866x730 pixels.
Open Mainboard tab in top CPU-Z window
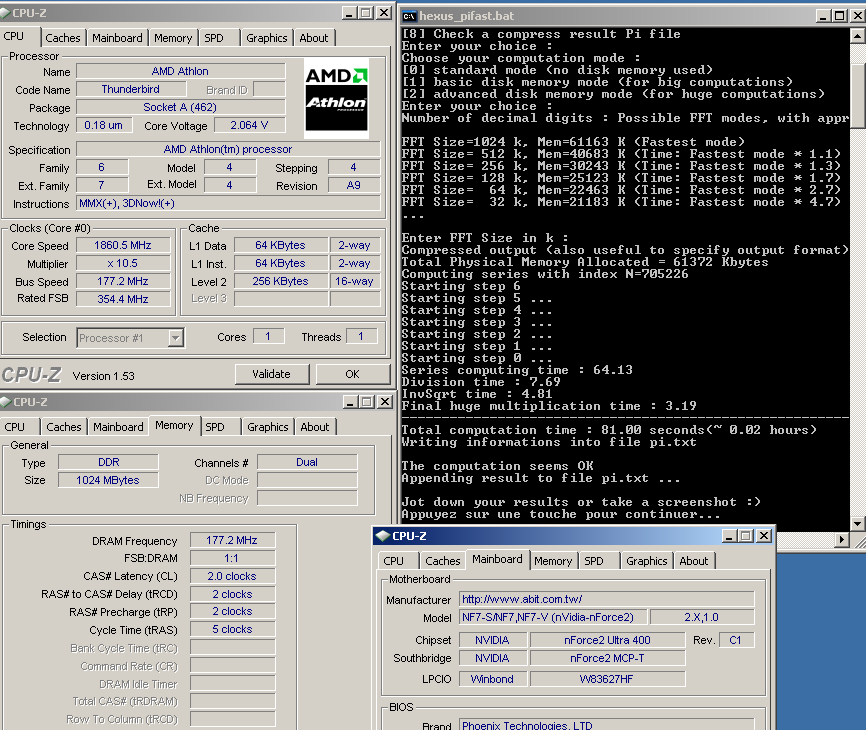pos(117,38)
